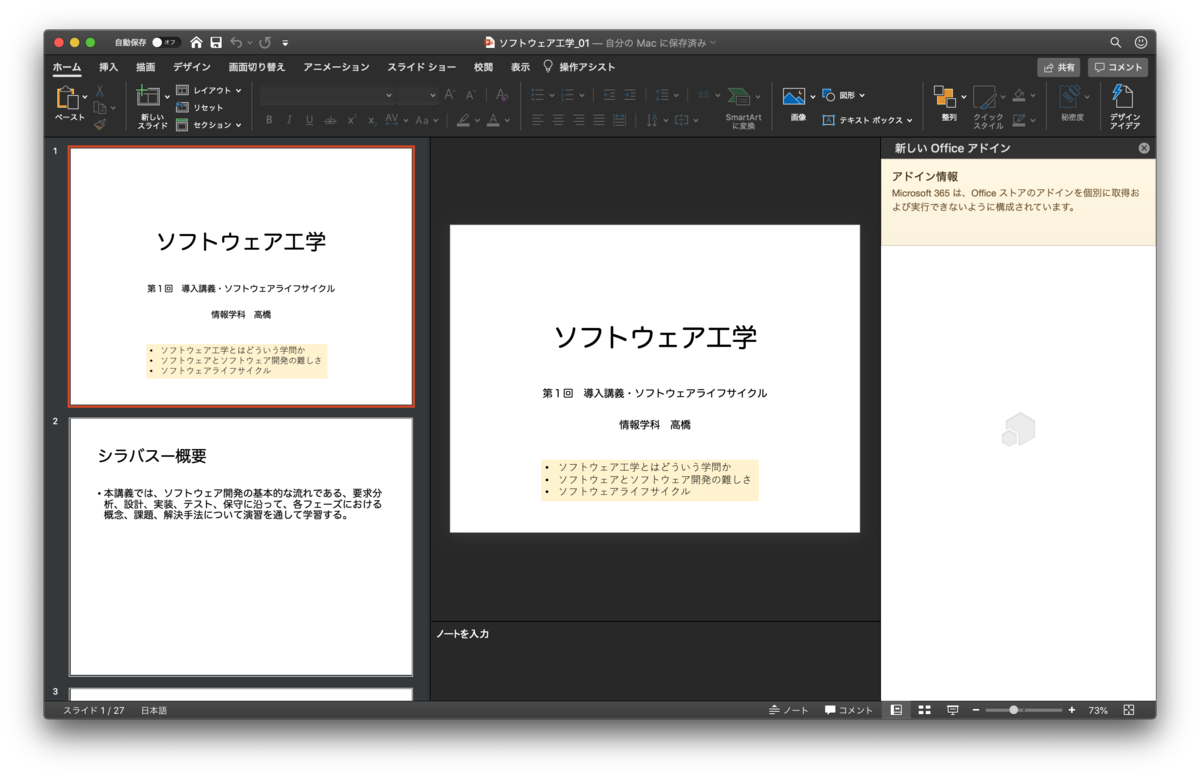
Task: Toggle ノート notes pane in status bar
Action: coord(789,710)
